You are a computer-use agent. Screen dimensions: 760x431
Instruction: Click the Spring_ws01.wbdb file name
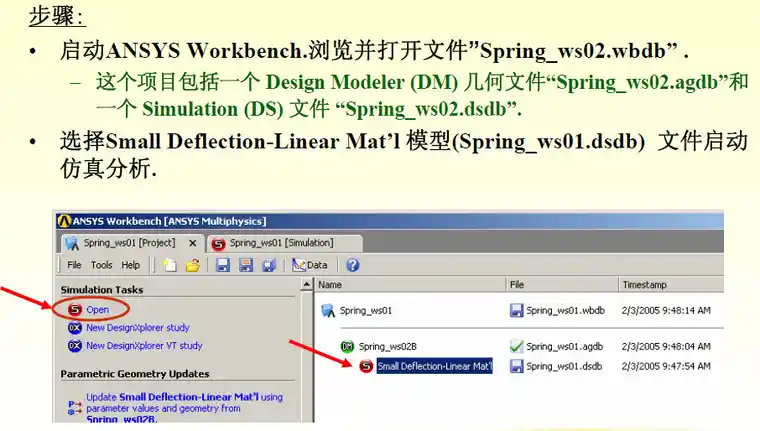coord(565,310)
